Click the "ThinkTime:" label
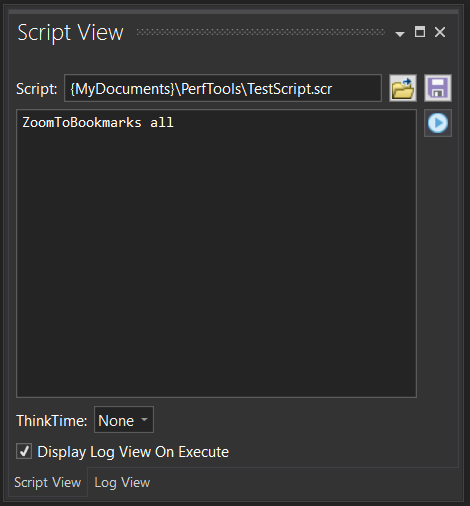Viewport: 470px width, 506px height. point(52,421)
